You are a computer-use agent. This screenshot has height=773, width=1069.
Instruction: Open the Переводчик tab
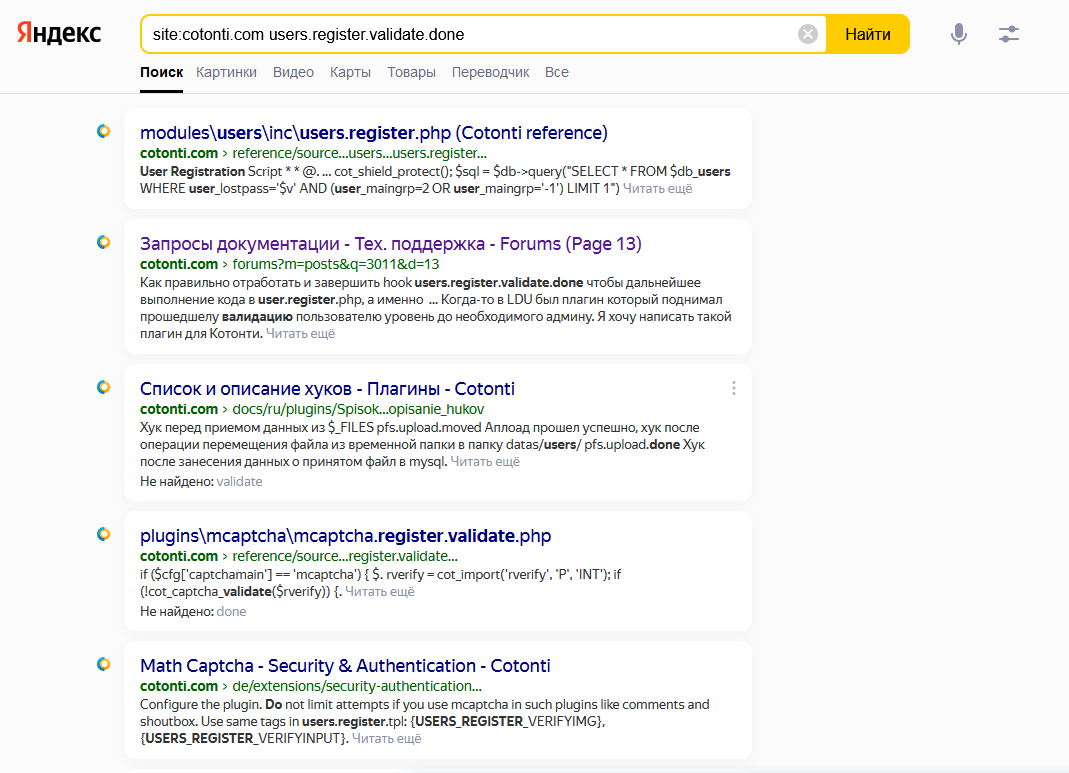490,72
